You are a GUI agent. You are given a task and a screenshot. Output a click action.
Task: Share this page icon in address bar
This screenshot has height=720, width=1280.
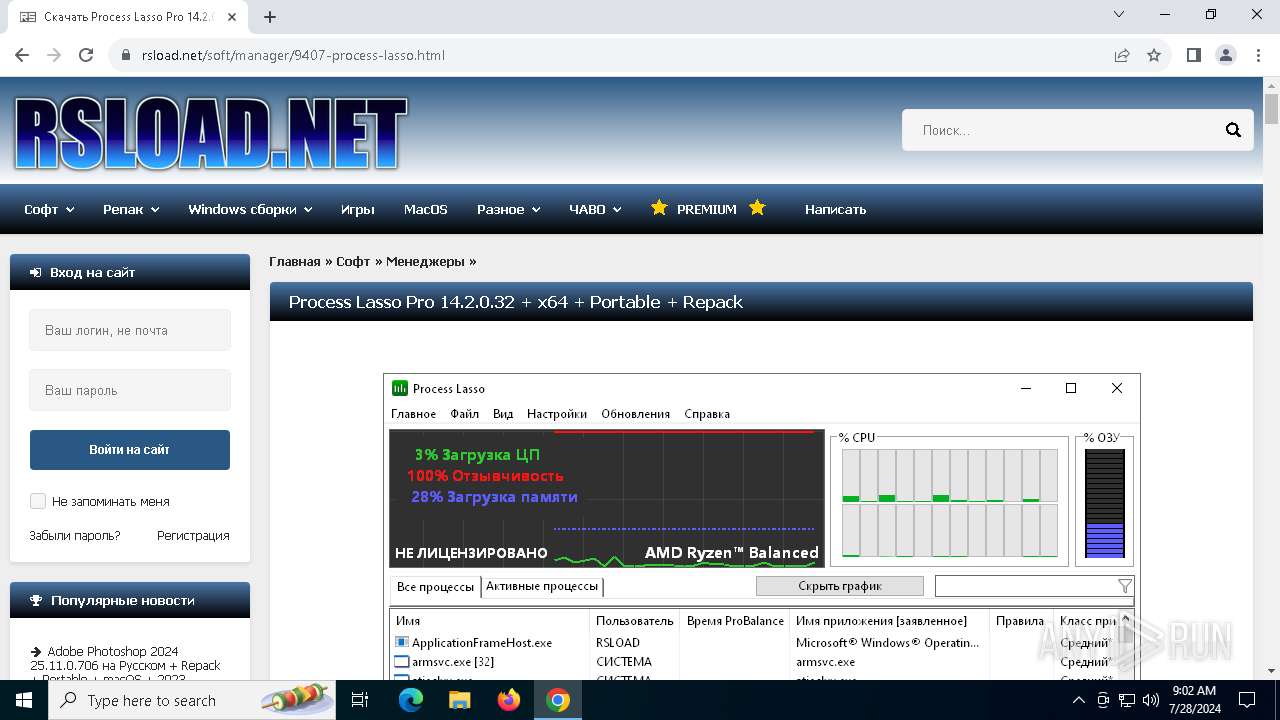click(x=1122, y=55)
